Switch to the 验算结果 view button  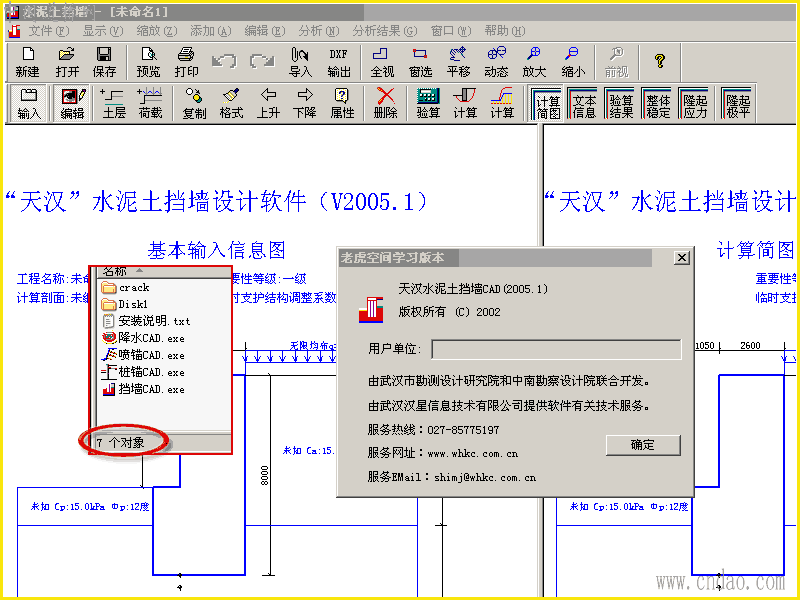[x=620, y=104]
